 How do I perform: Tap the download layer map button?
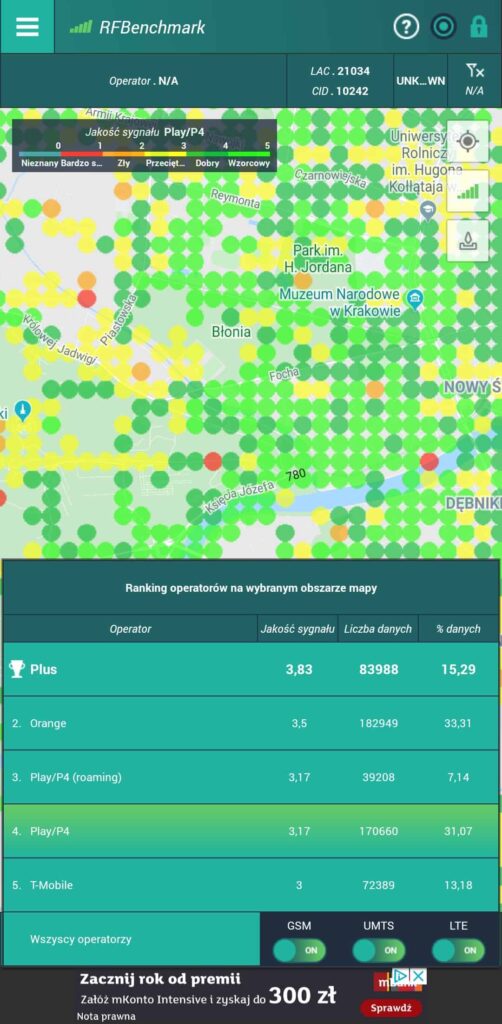coord(467,241)
